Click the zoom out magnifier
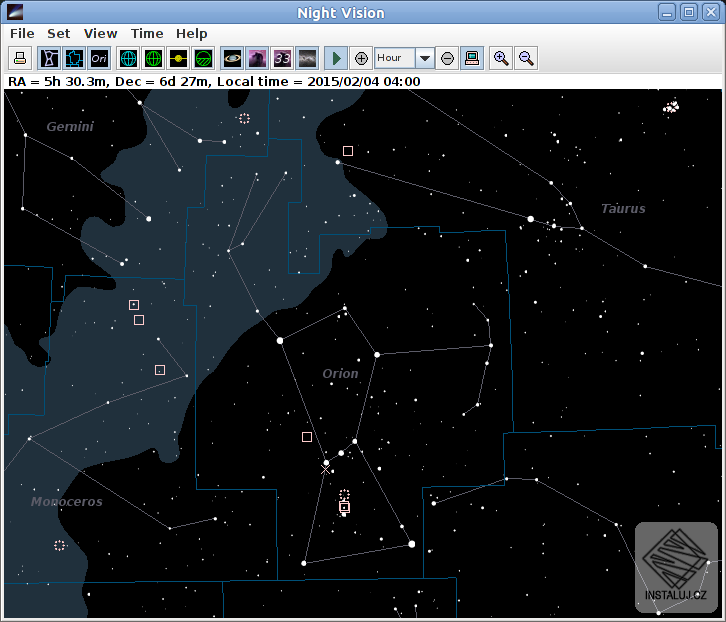This screenshot has width=726, height=622. 526,58
